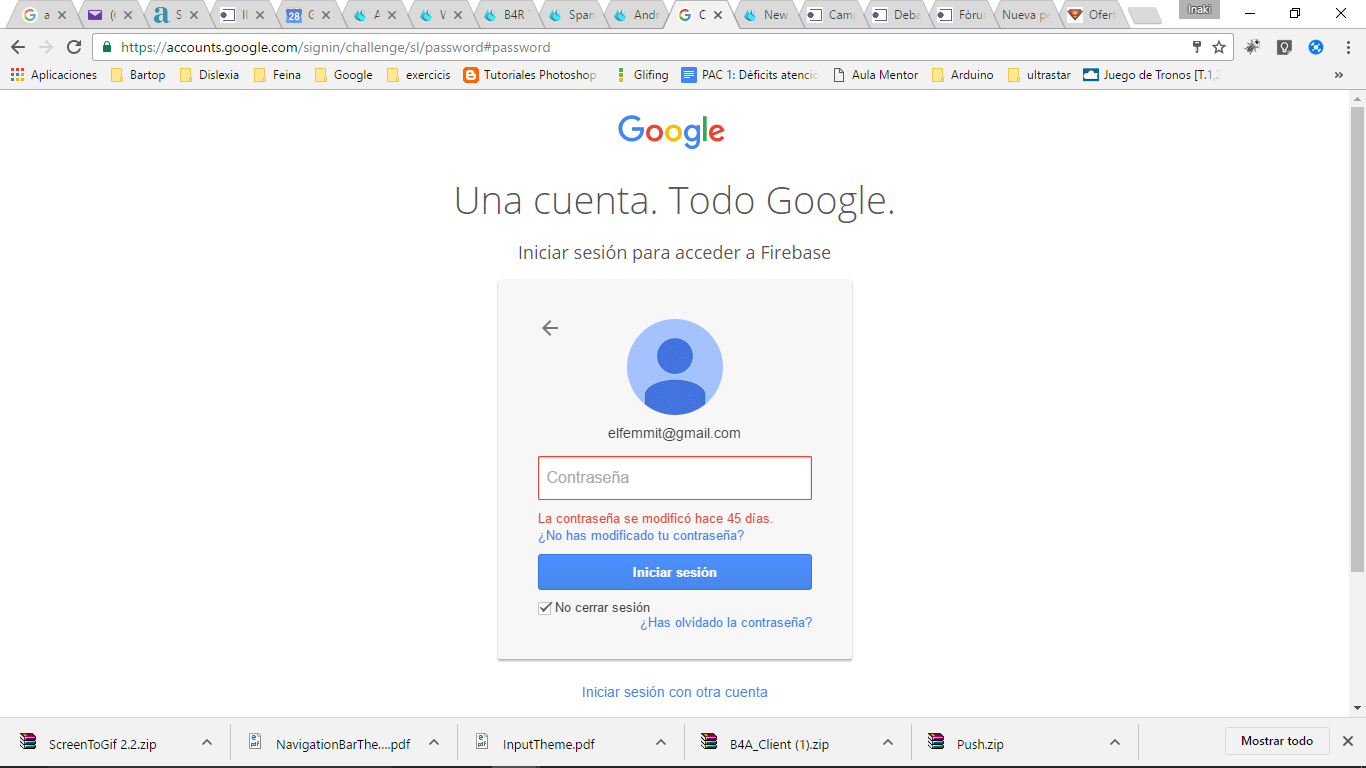Open the Arduino bookmarks folder
Screen dimensions: 1366x768
click(x=962, y=75)
